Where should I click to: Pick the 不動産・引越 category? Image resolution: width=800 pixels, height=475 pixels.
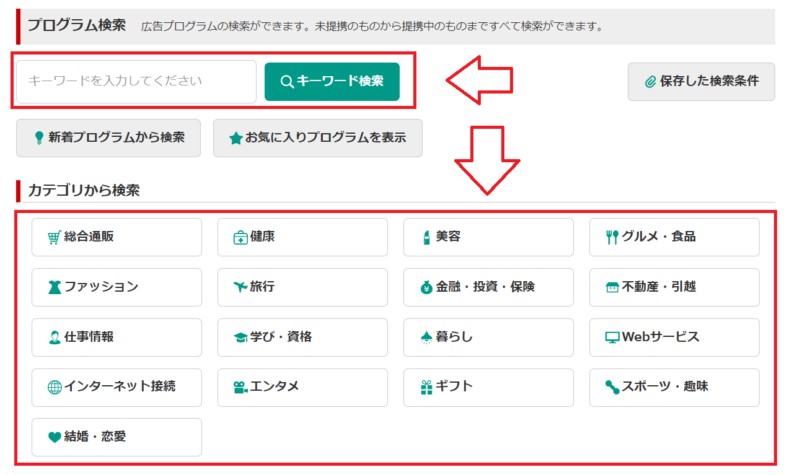[x=674, y=287]
